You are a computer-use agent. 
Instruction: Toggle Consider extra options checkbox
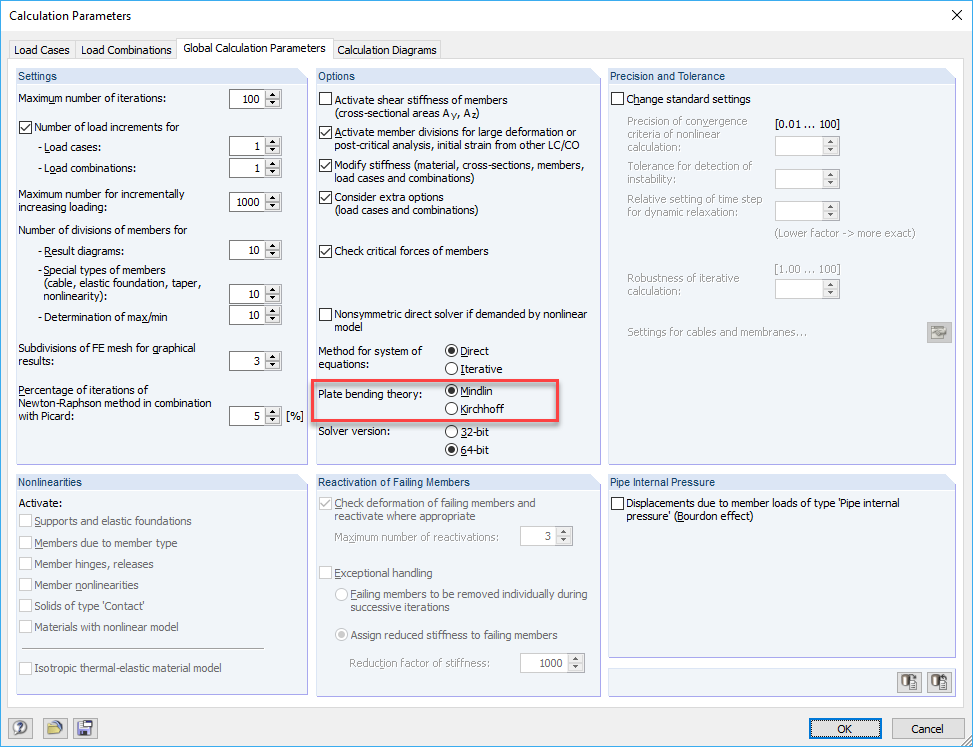[325, 197]
